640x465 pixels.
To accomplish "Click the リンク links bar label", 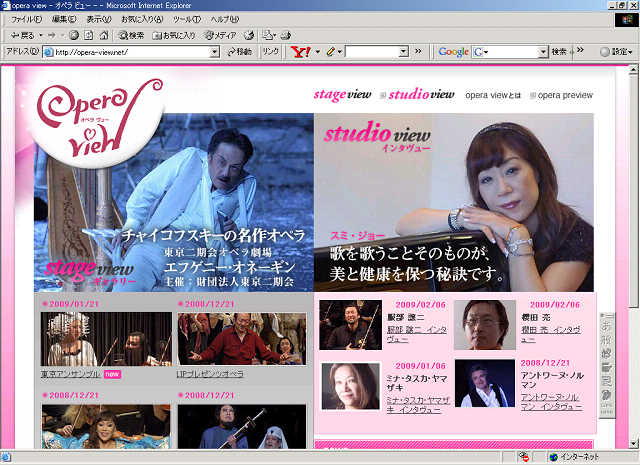I will [271, 51].
